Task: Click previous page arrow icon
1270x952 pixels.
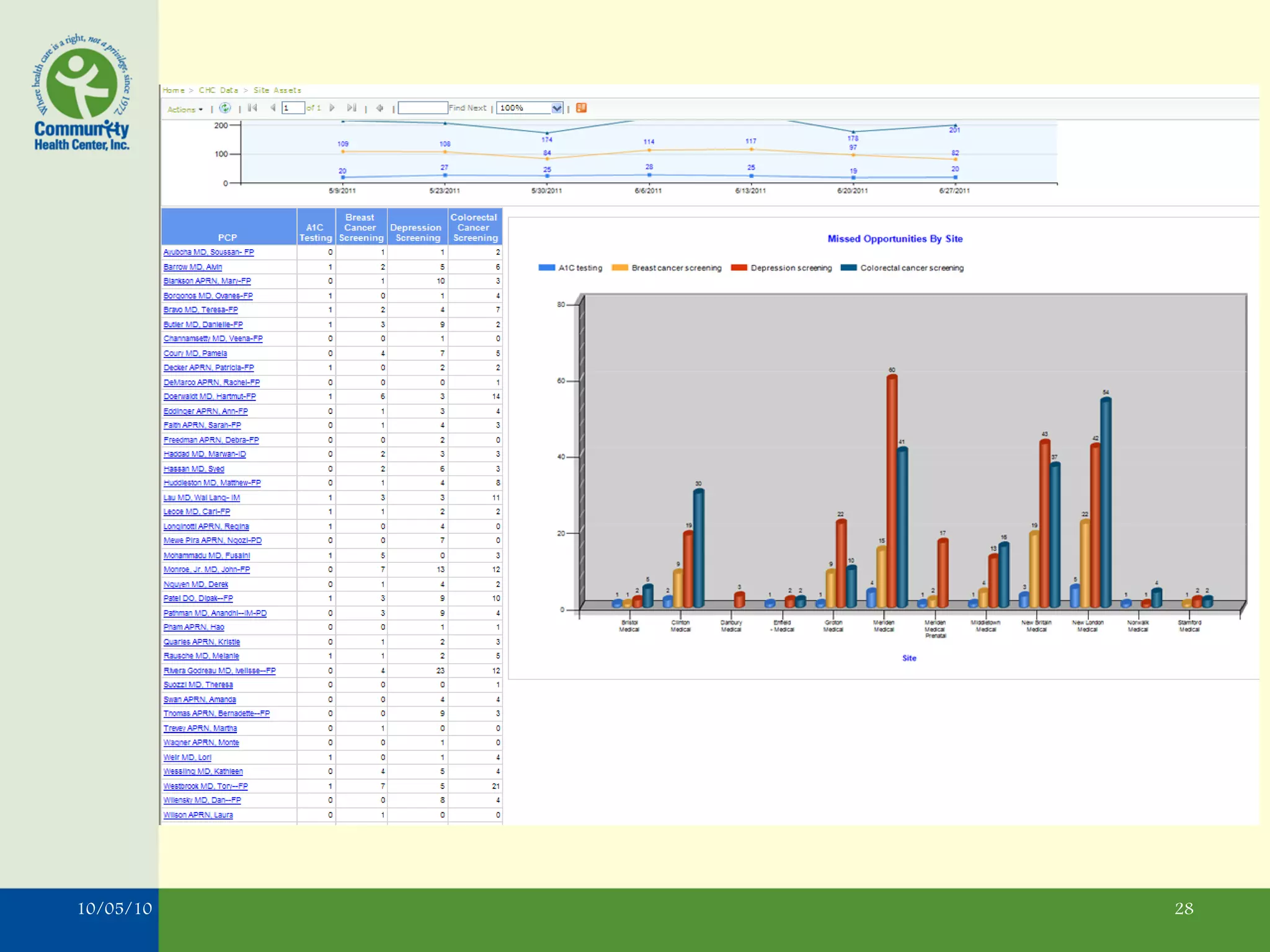Action: point(272,108)
